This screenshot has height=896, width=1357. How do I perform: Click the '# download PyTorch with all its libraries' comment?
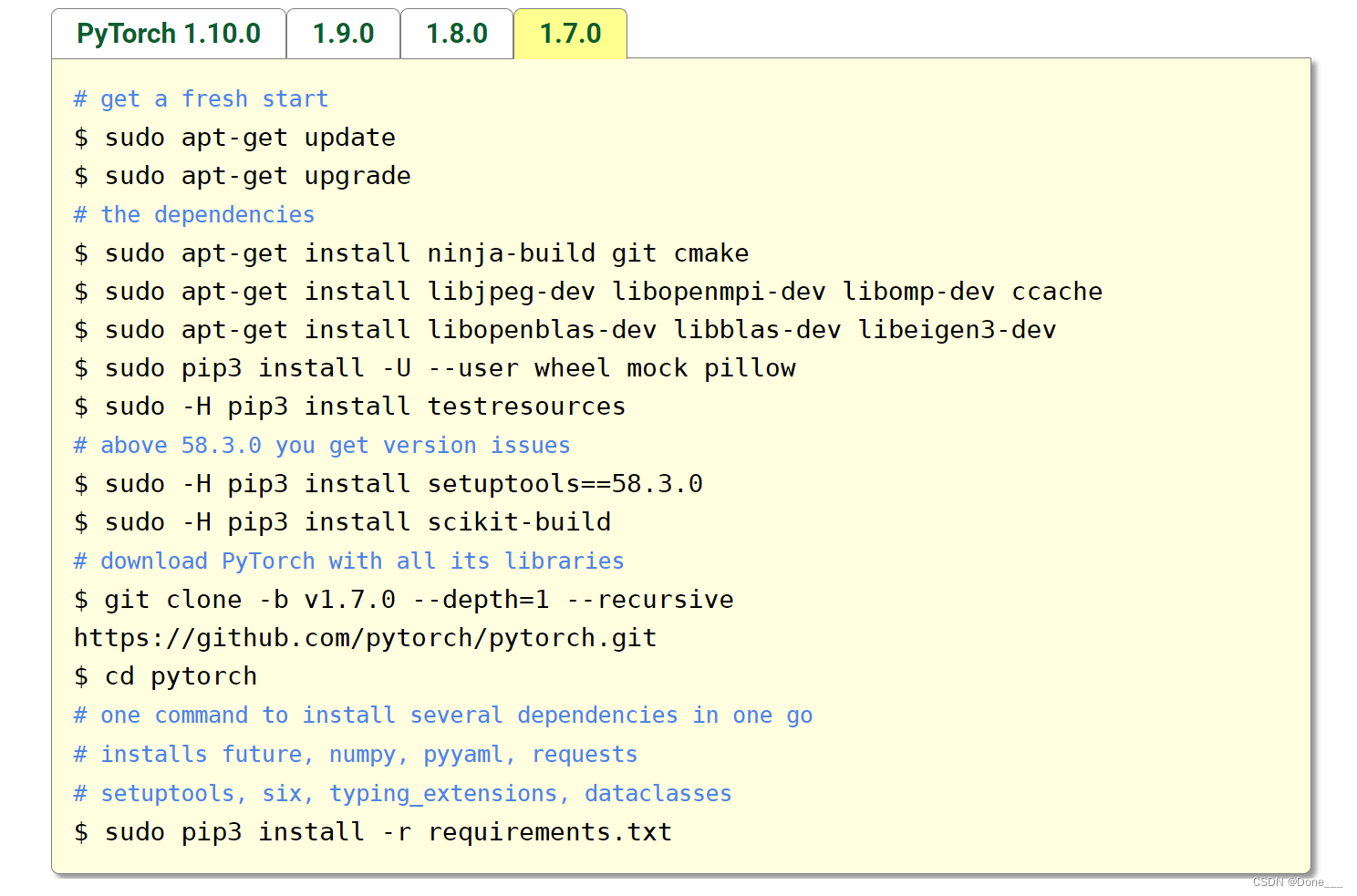[x=349, y=561]
